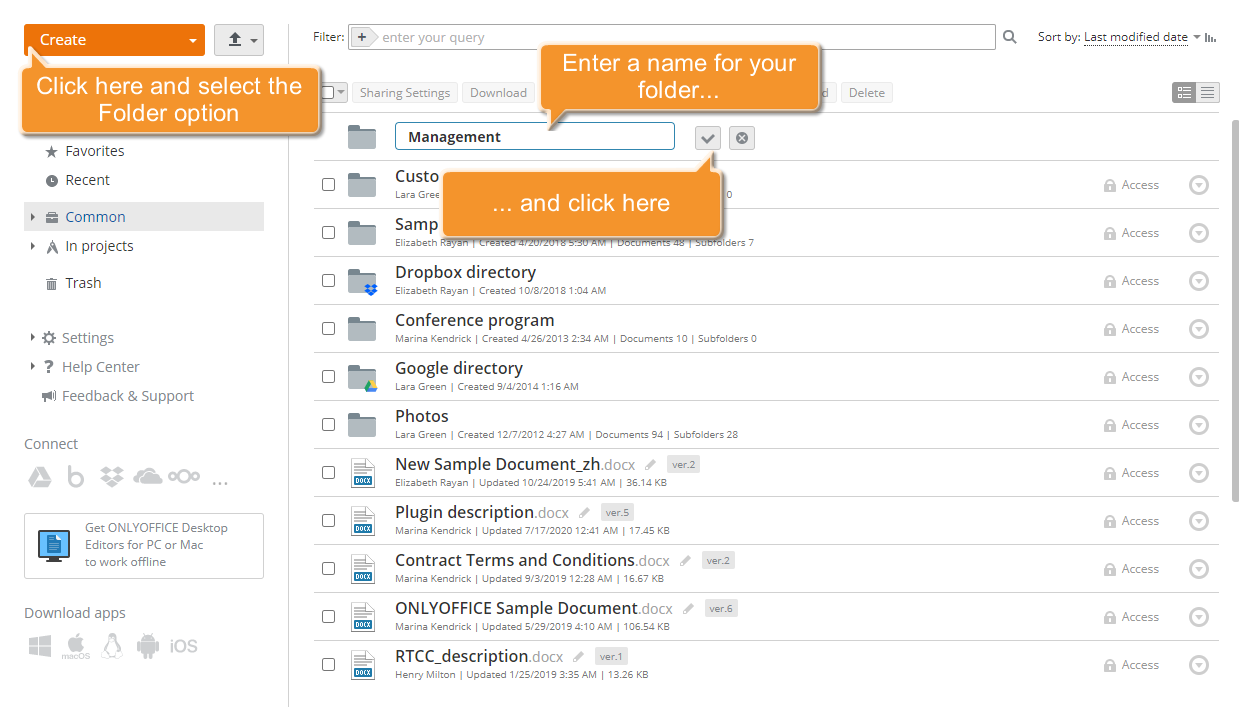The width and height of the screenshot is (1240, 708).
Task: Connect a Dropbox account
Action: pos(111,476)
